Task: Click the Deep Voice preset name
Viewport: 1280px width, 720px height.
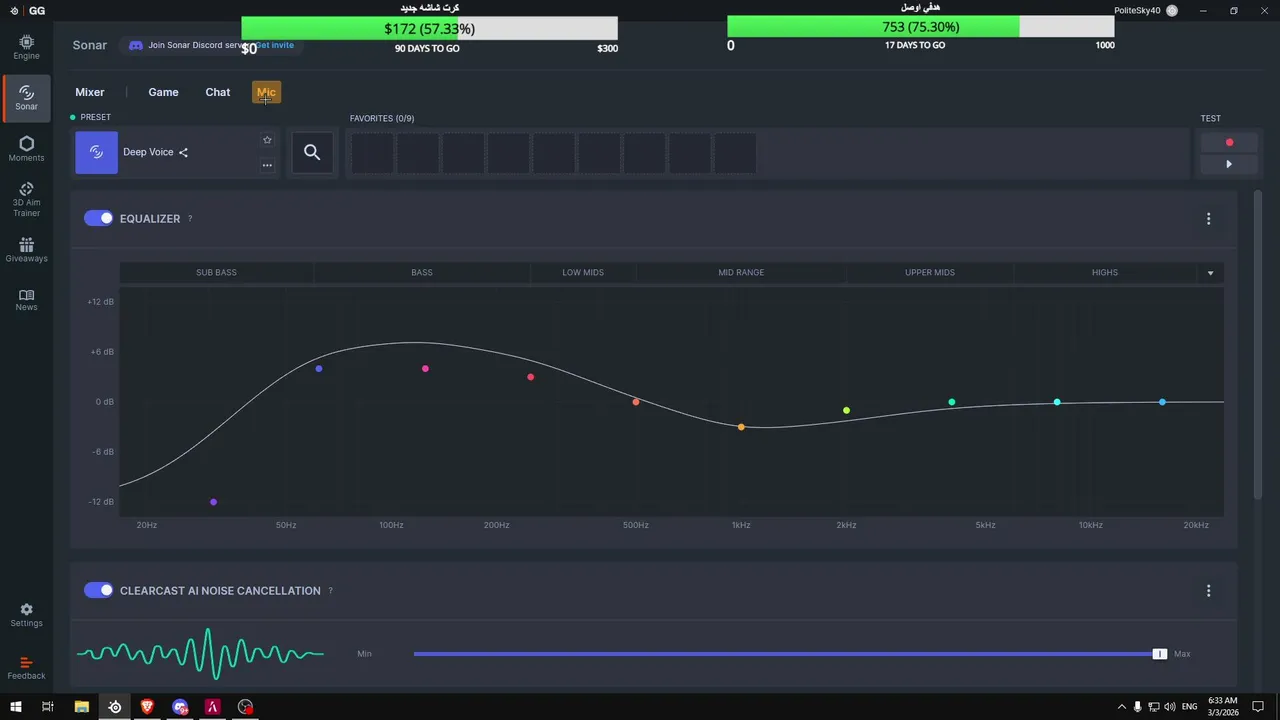Action: [x=148, y=152]
